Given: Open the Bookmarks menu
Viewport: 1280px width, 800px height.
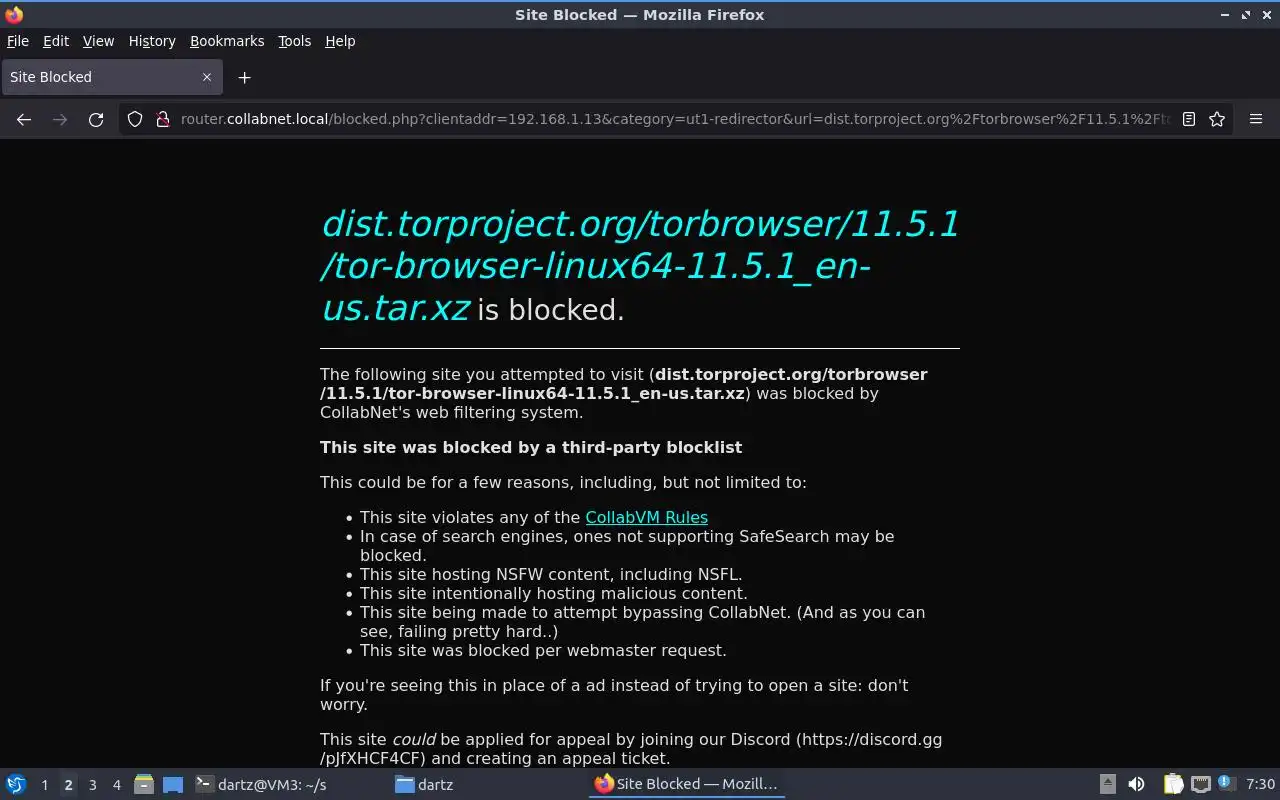Looking at the screenshot, I should (x=227, y=41).
